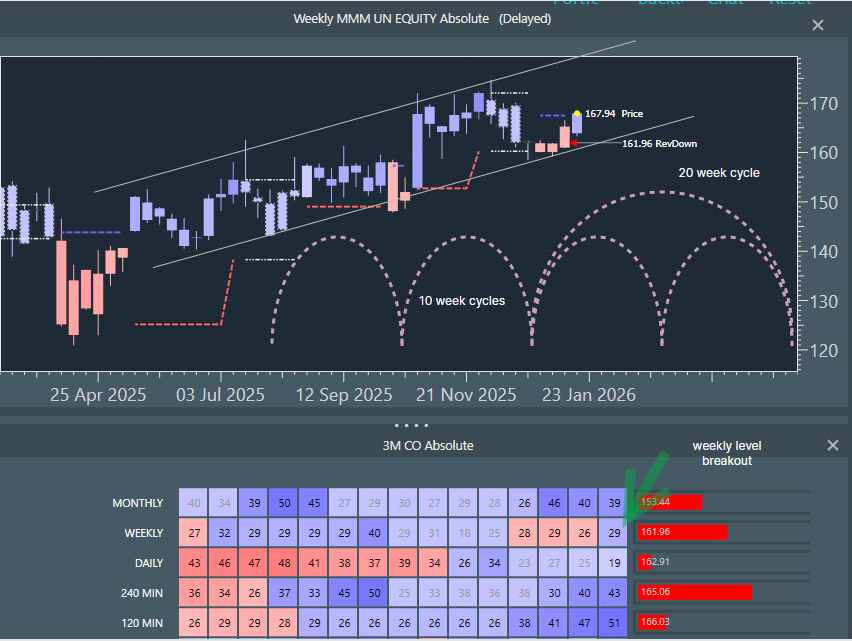852x641 pixels.
Task: Click the '23 Jan 2026' date axis label
Action: pyautogui.click(x=588, y=395)
